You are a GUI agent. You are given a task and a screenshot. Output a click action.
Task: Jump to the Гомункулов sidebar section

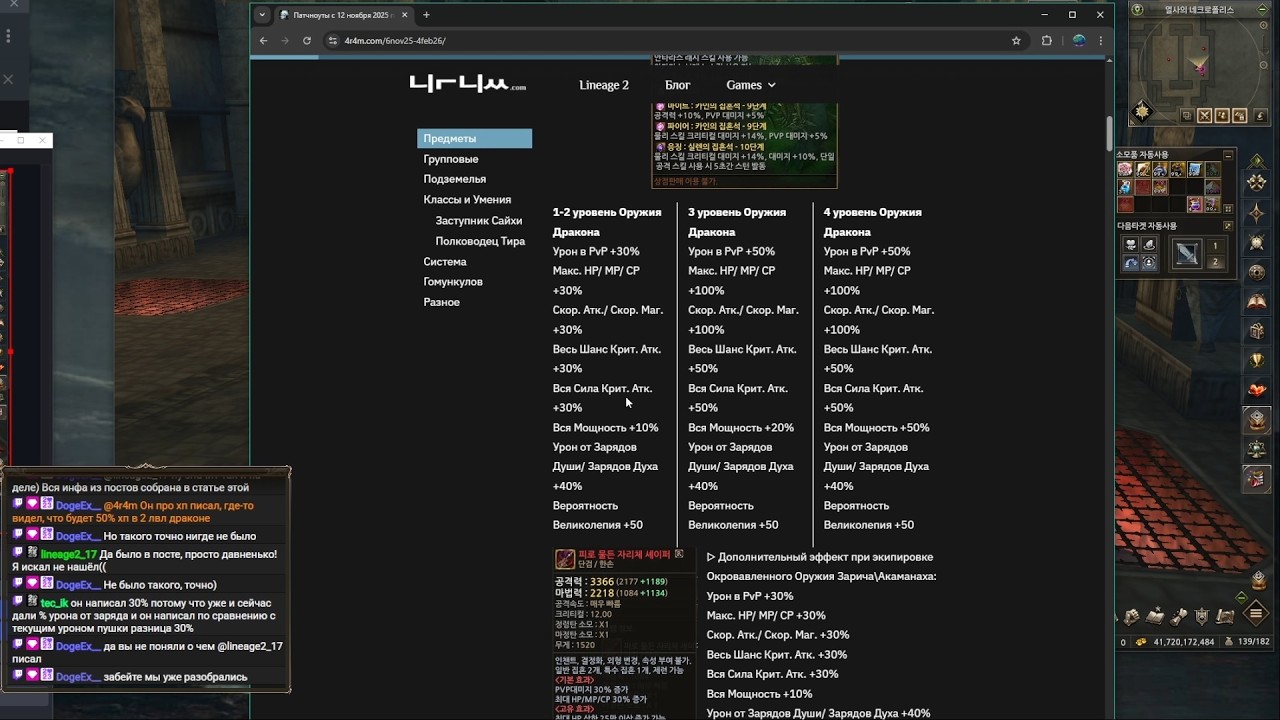point(453,282)
